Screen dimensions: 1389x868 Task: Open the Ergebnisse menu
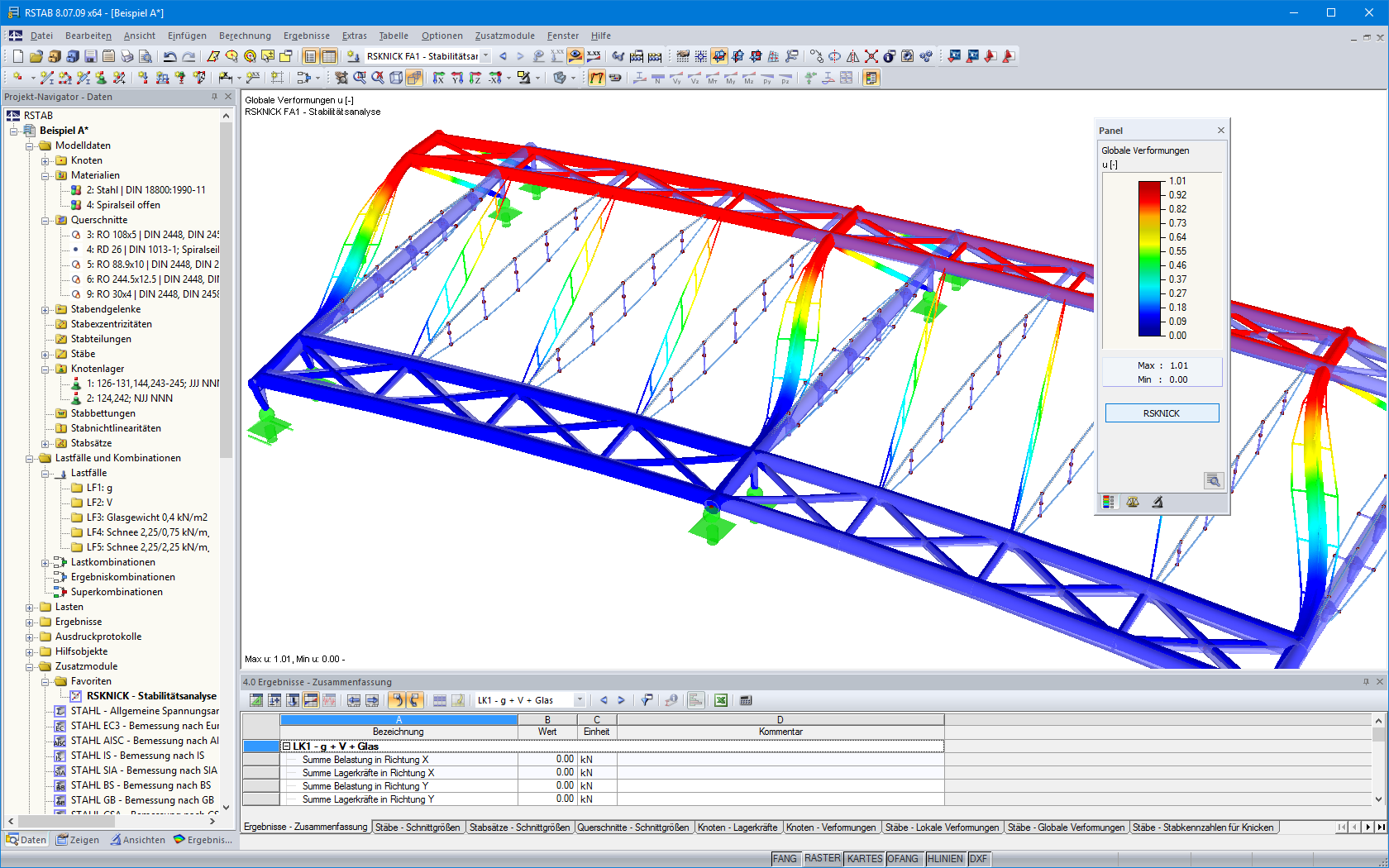(x=306, y=36)
